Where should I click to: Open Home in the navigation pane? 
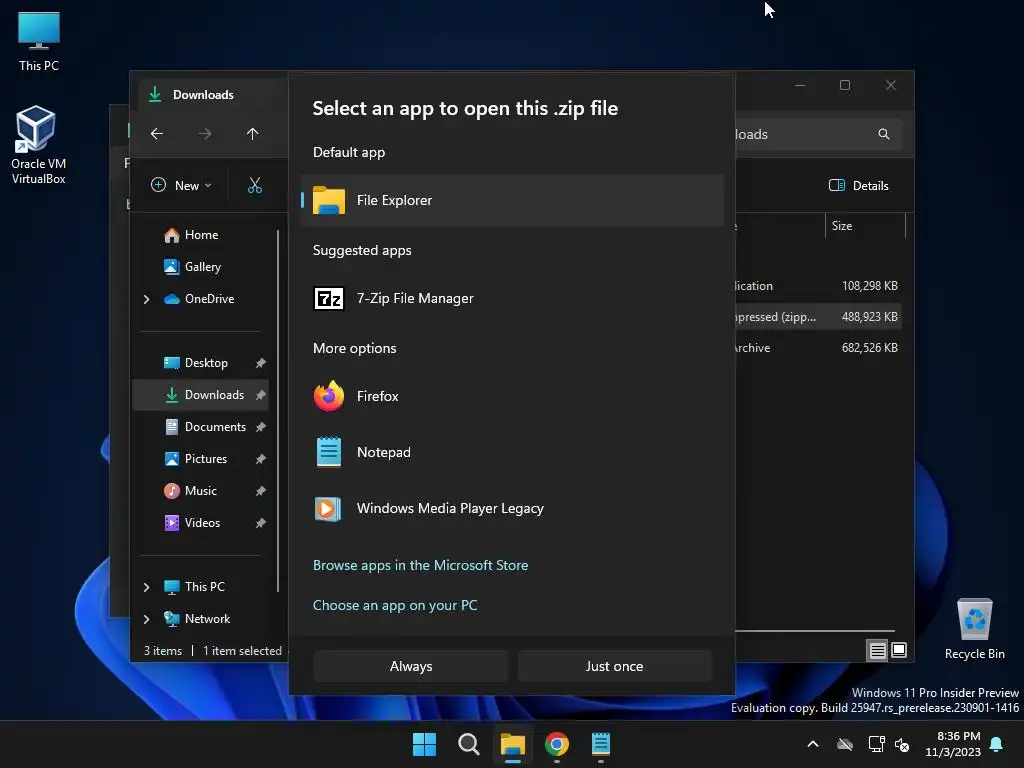[x=201, y=235]
